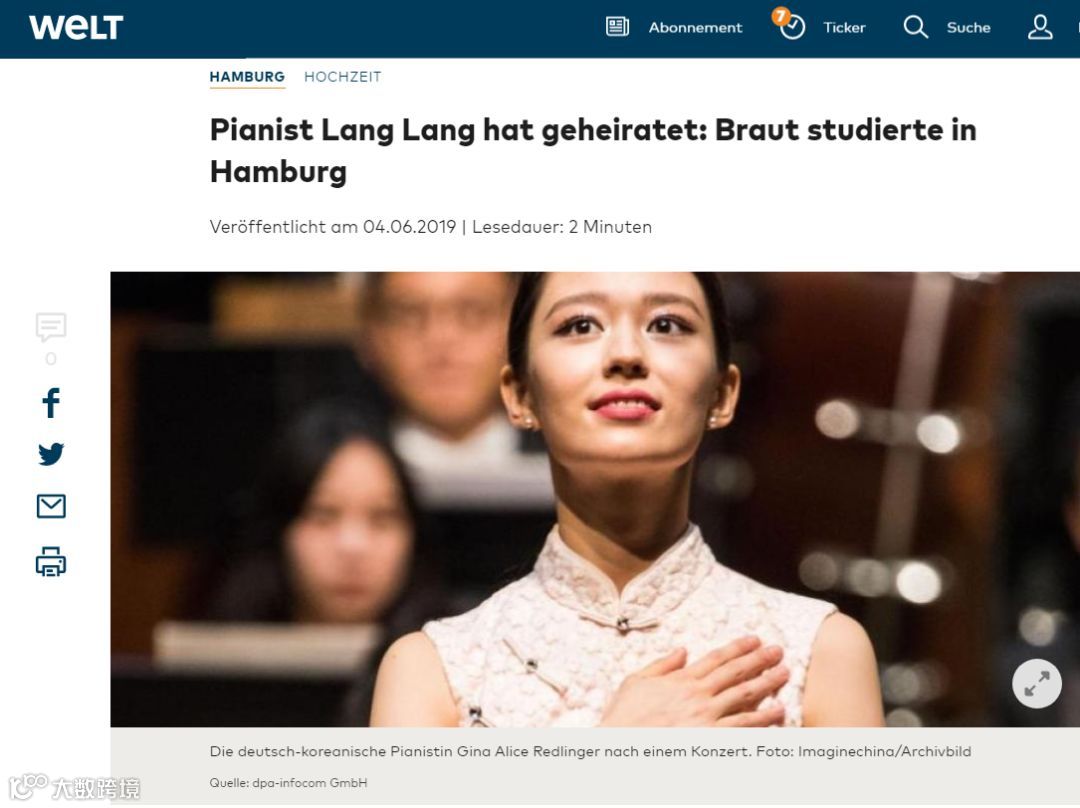The image size is (1080, 808).
Task: Open the comments speech bubble icon
Action: (x=51, y=327)
